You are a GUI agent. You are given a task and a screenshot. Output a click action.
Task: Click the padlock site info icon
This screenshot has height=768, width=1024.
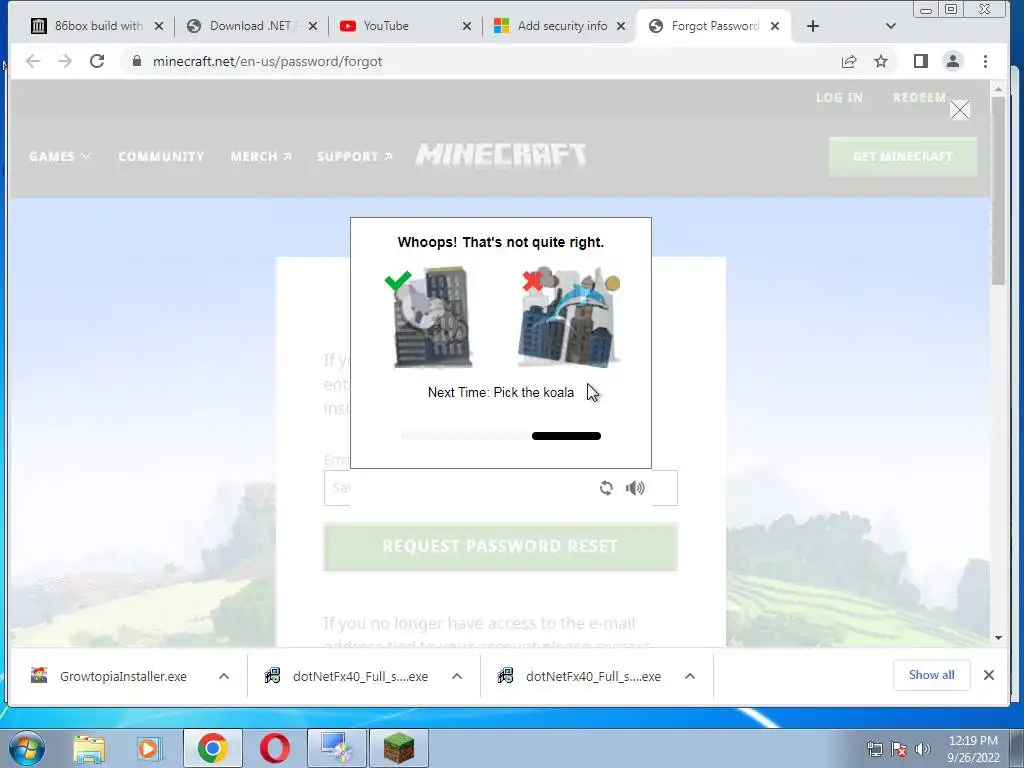(136, 61)
